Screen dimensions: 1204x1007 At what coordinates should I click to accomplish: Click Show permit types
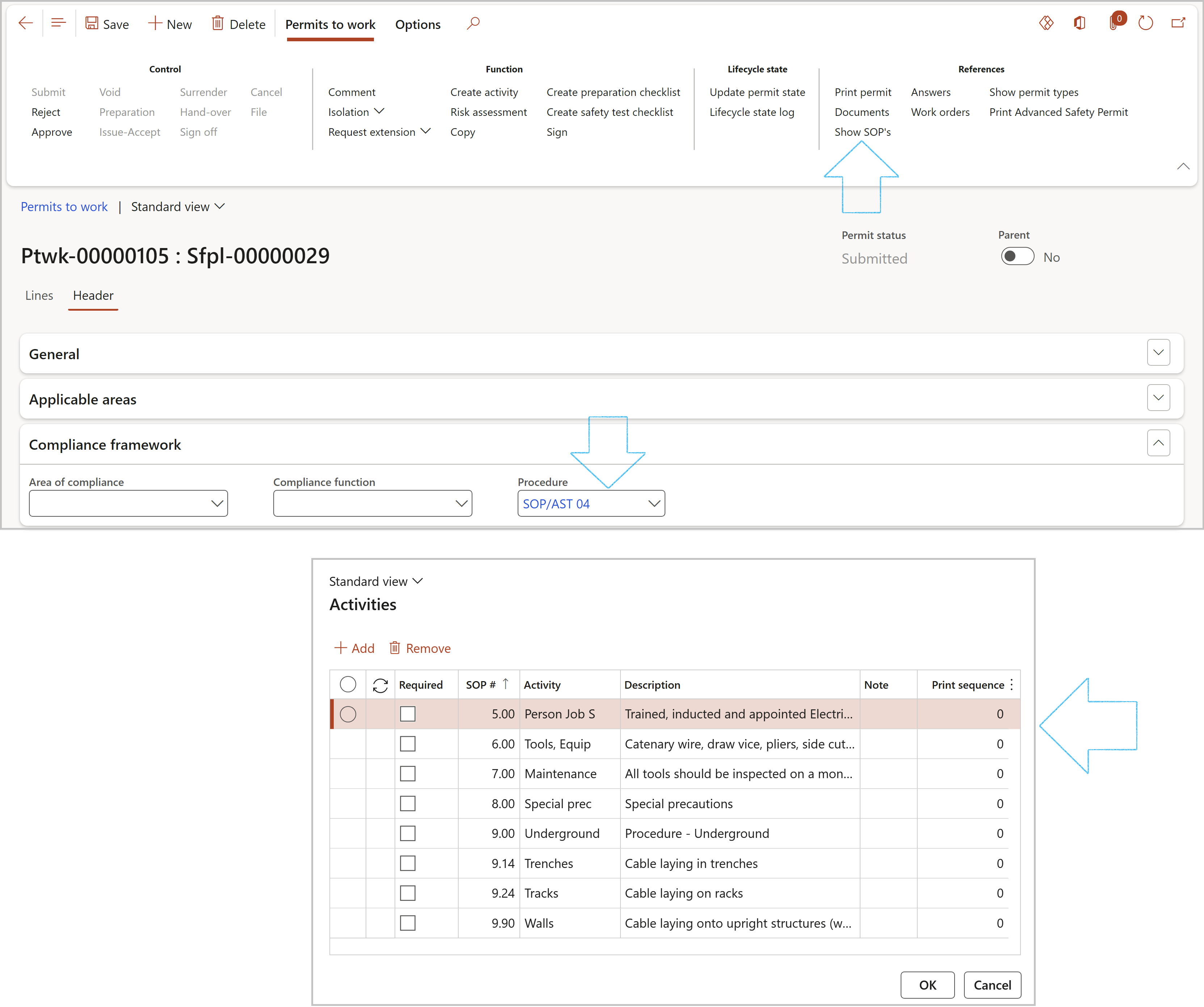1034,92
